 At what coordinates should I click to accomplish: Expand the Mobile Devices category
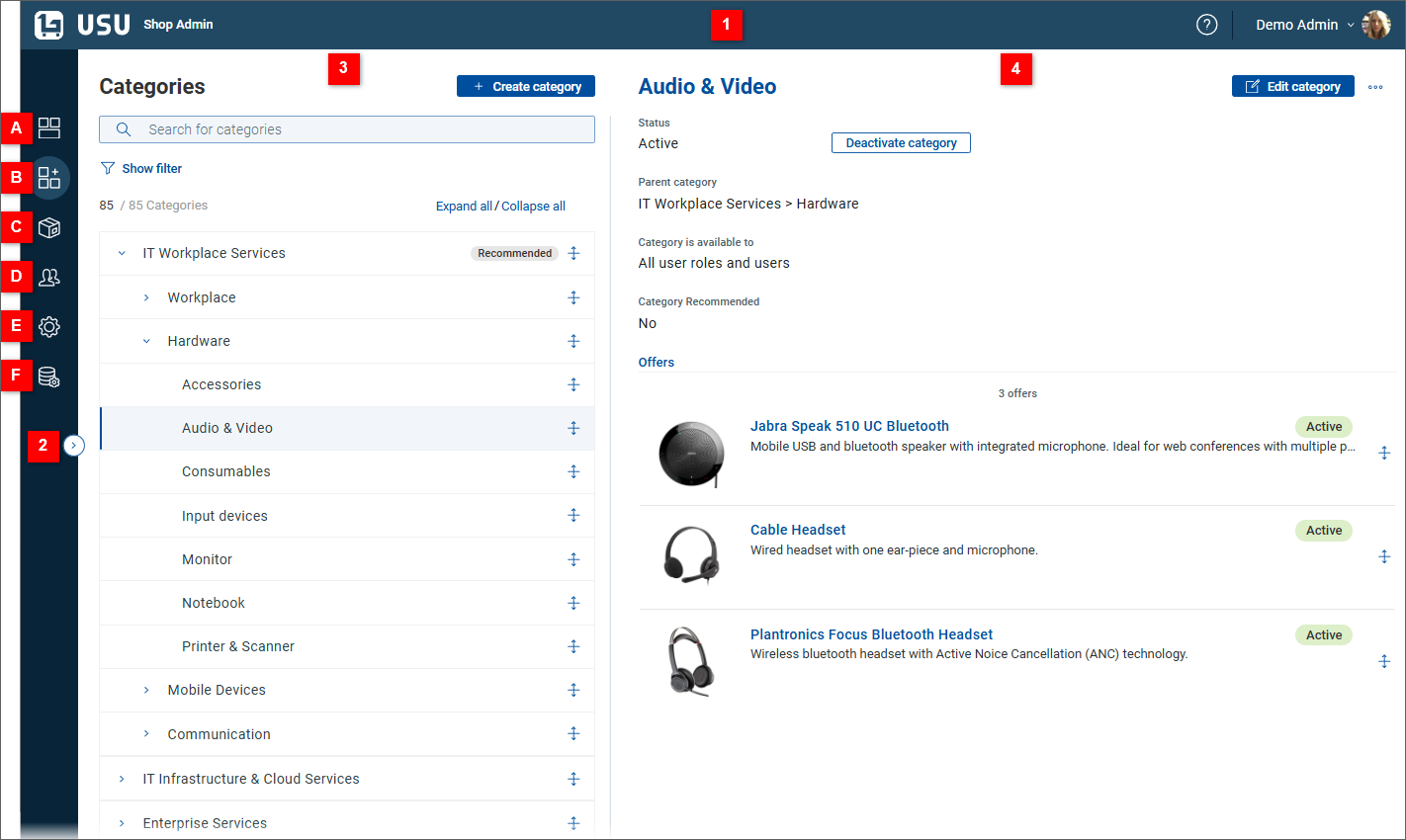[x=146, y=690]
